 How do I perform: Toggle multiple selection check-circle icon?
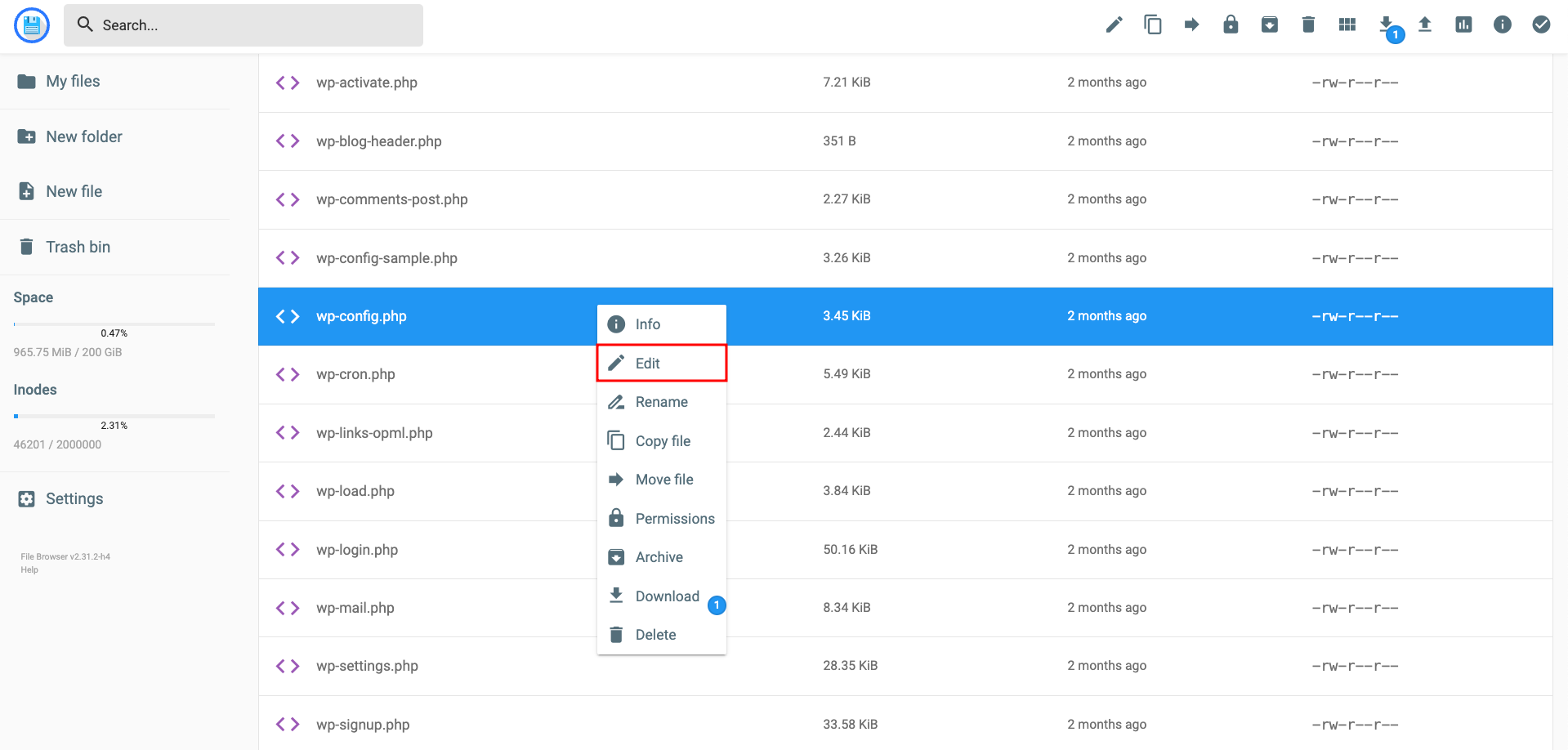1541,25
